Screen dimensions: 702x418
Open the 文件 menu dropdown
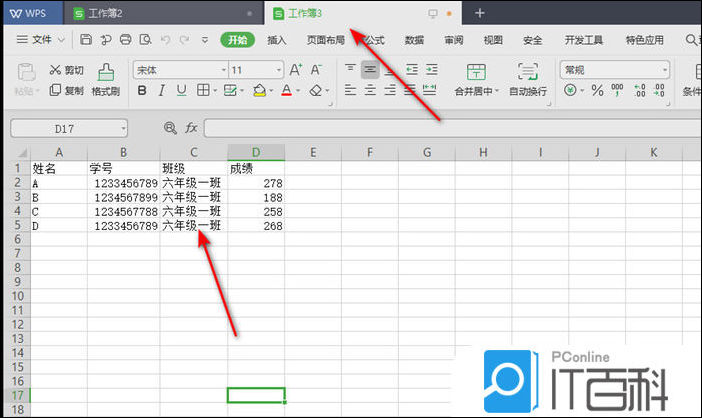pyautogui.click(x=41, y=40)
